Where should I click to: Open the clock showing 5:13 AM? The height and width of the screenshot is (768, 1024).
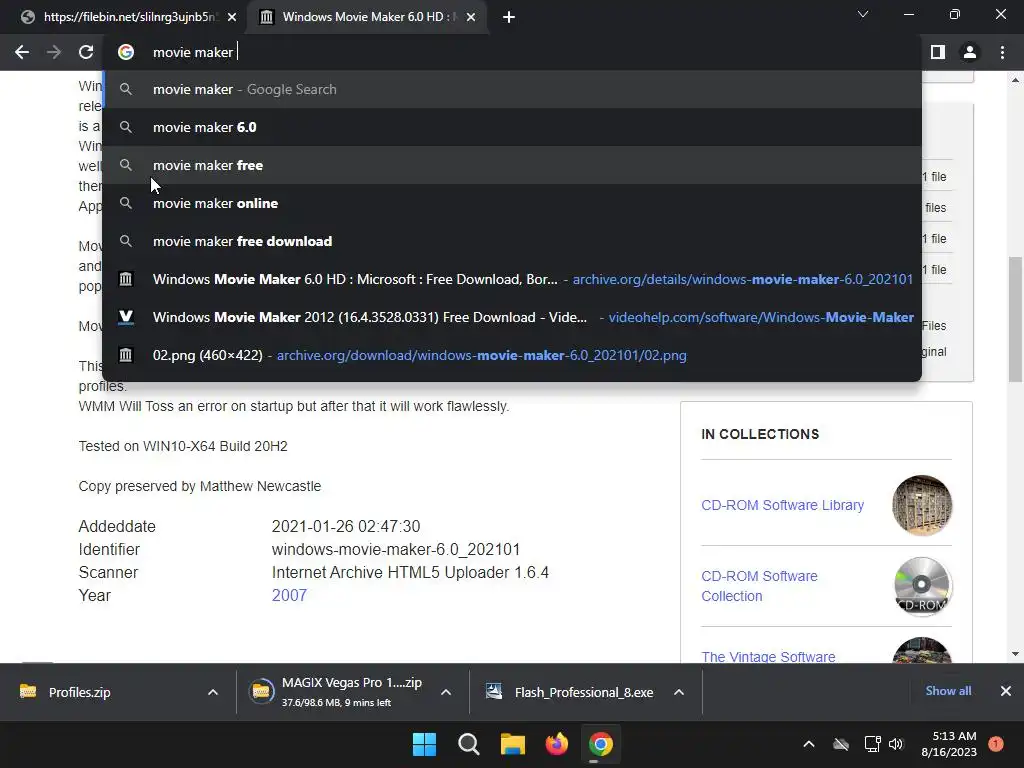pyautogui.click(x=949, y=744)
